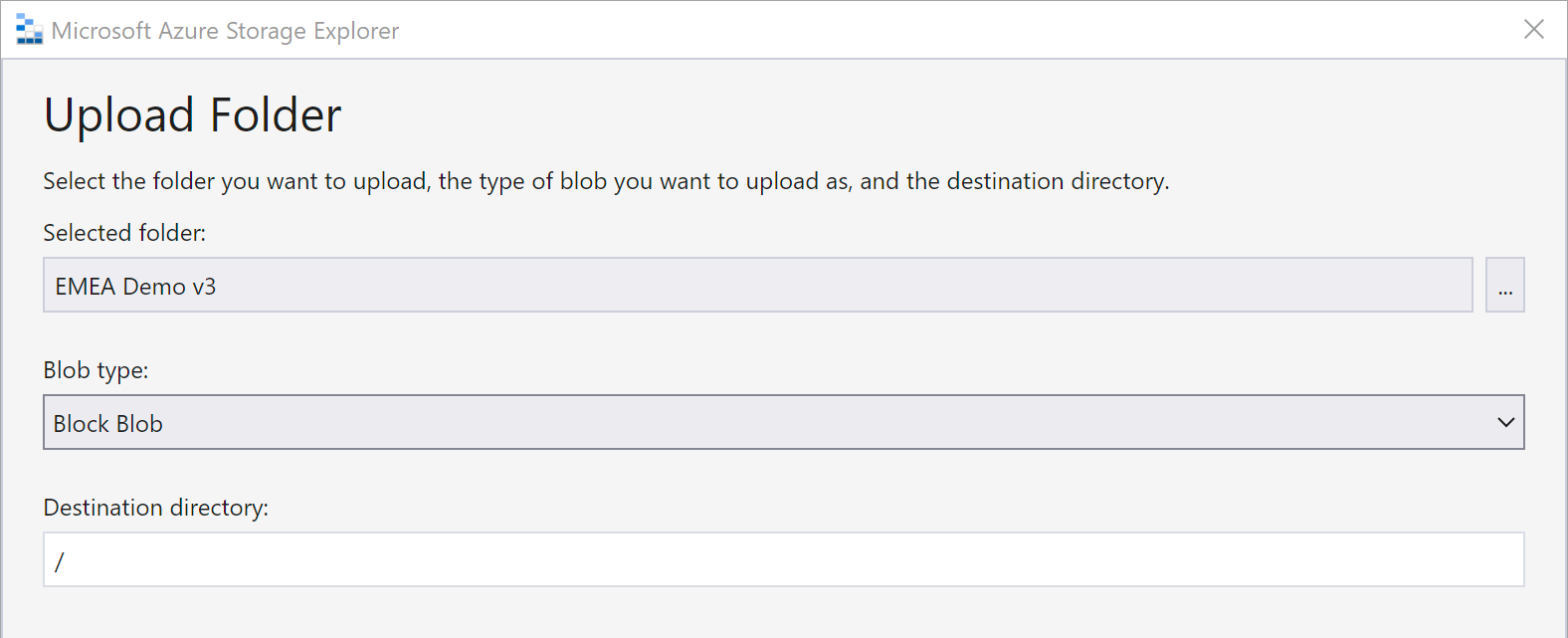Screen dimensions: 1568x638
Task: Click the 'Blob type:' label
Action: [96, 370]
